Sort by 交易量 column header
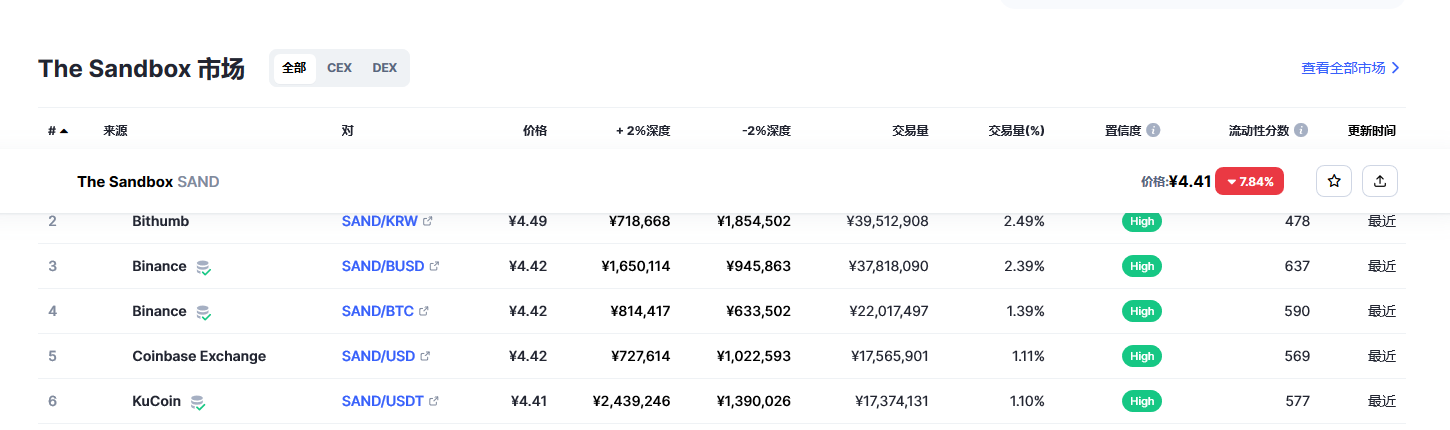 coord(910,130)
